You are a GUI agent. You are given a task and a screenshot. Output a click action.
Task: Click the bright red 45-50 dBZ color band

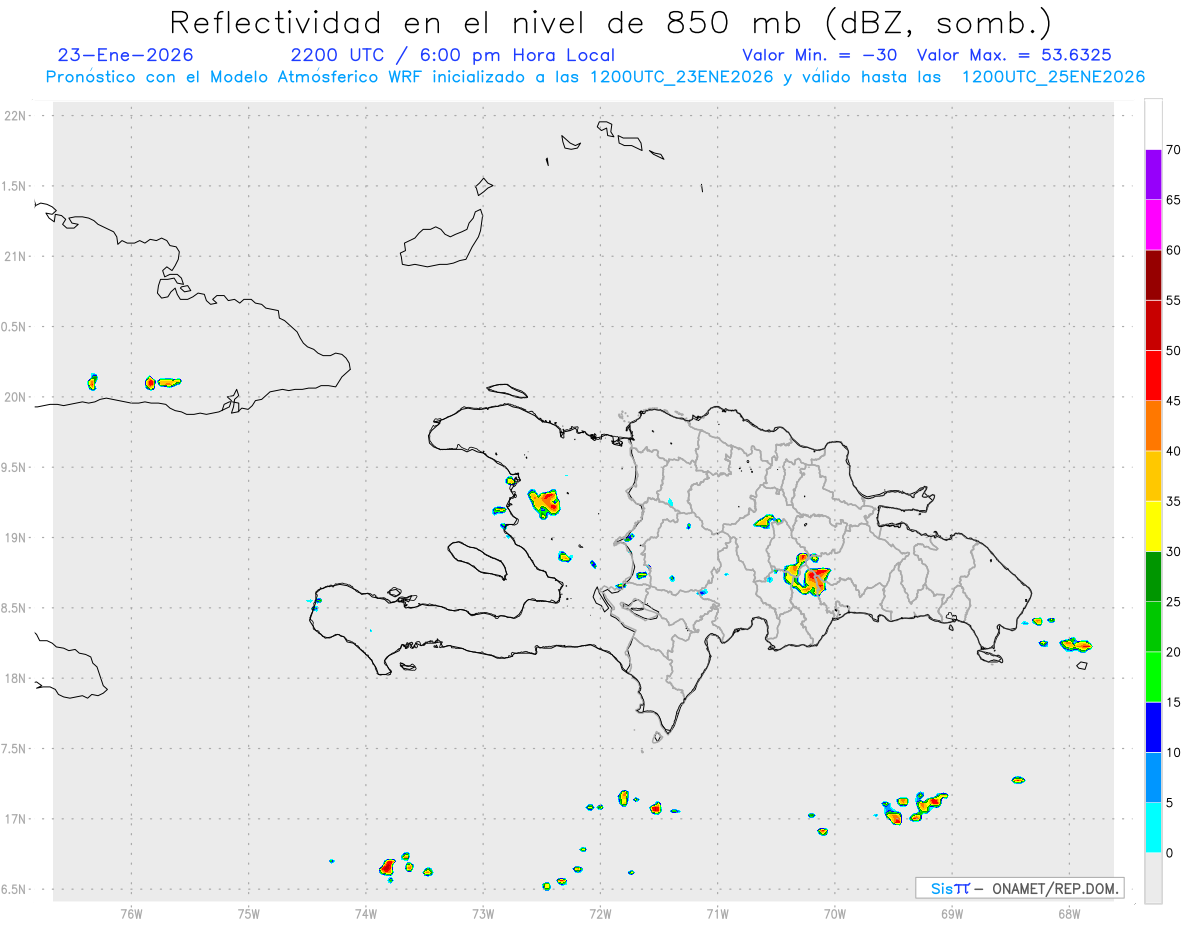pos(1153,375)
